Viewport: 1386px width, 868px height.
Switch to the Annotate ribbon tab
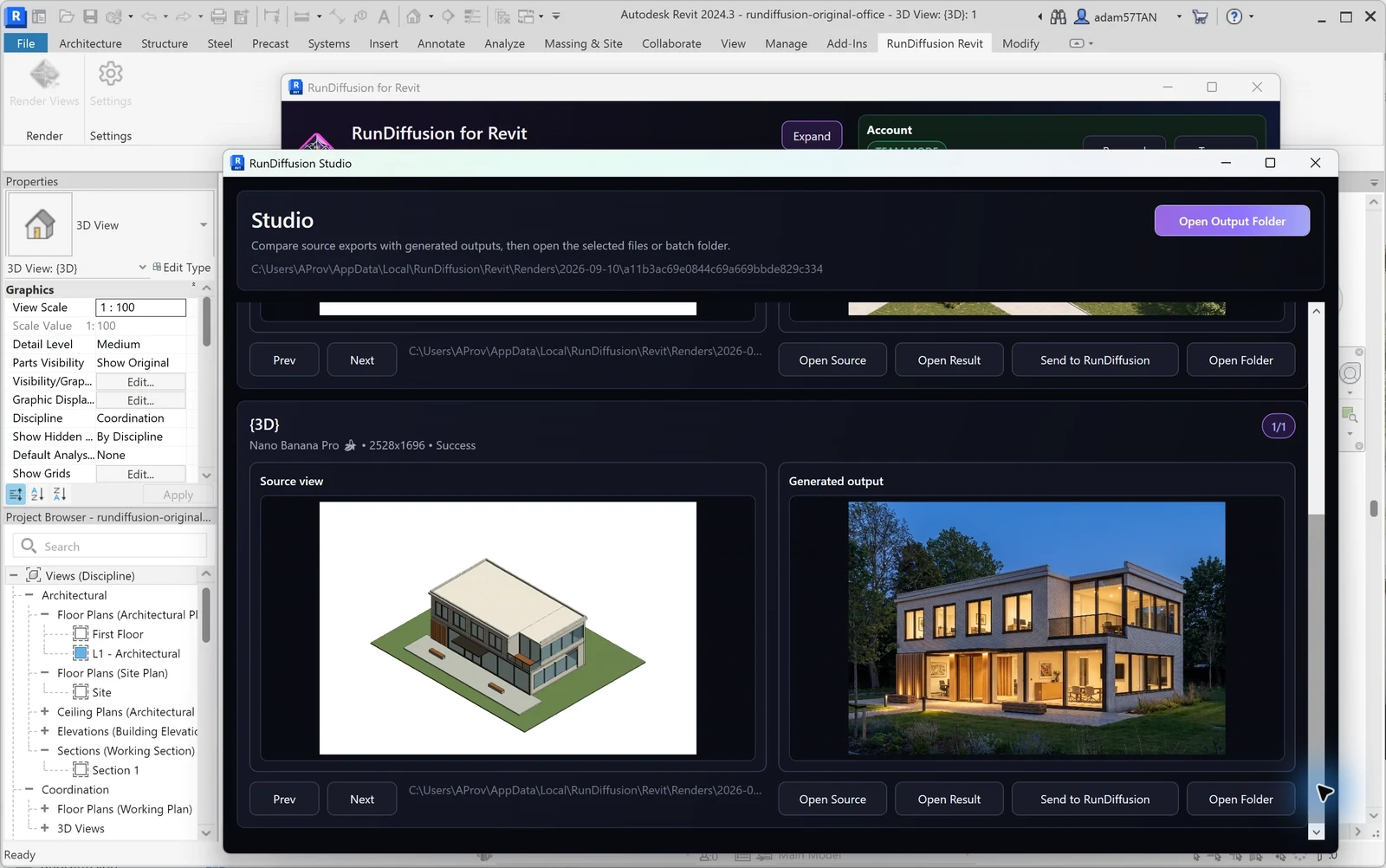441,43
